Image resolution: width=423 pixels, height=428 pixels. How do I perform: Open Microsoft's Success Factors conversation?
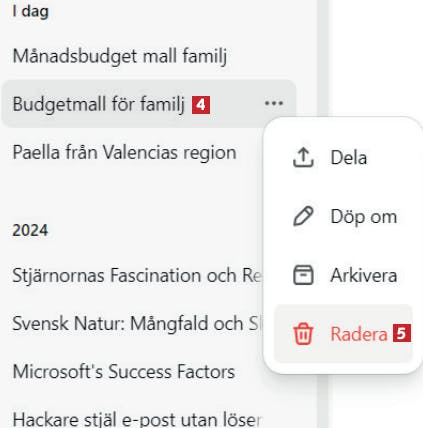124,372
